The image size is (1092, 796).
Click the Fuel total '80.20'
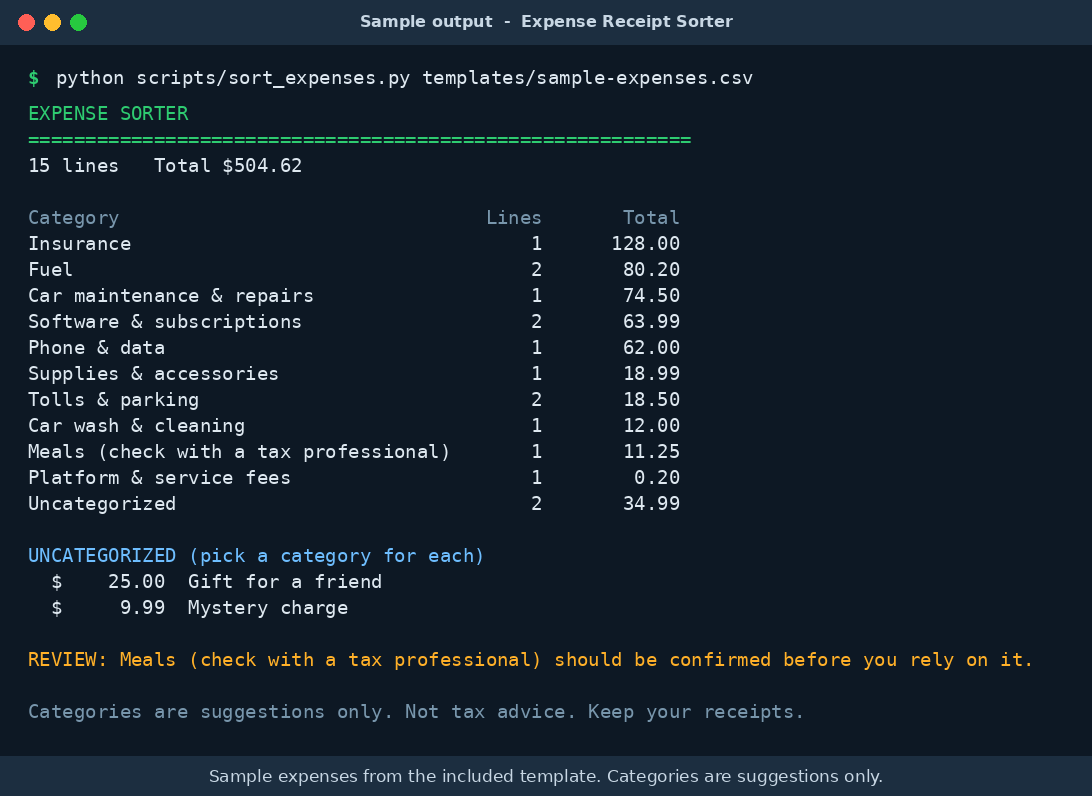pyautogui.click(x=651, y=270)
